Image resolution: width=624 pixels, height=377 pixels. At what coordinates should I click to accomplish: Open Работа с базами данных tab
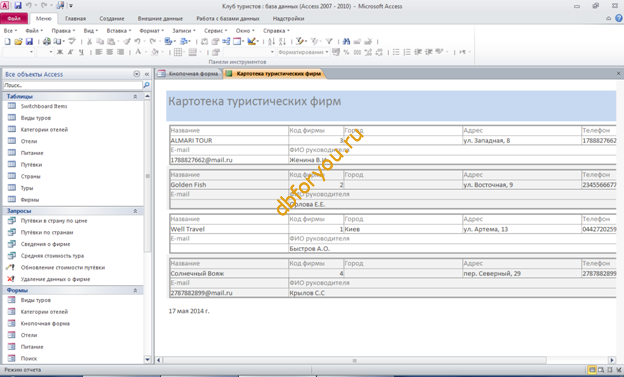[x=228, y=19]
